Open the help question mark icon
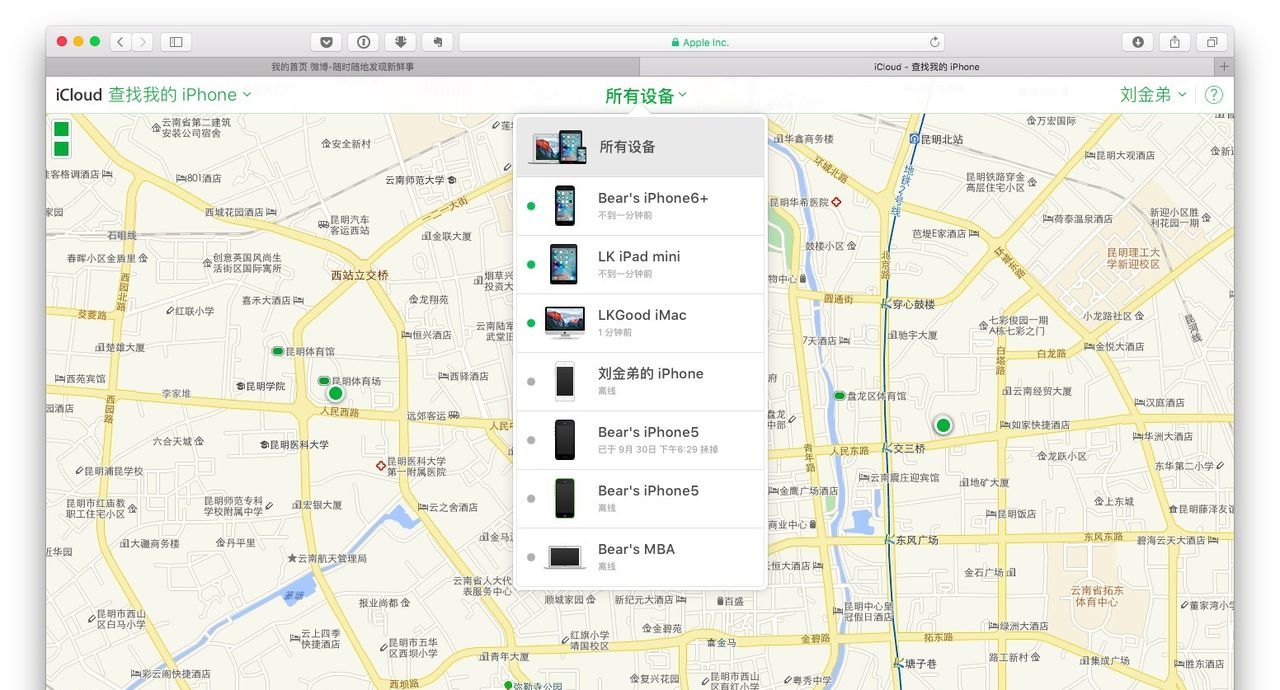 coord(1214,95)
